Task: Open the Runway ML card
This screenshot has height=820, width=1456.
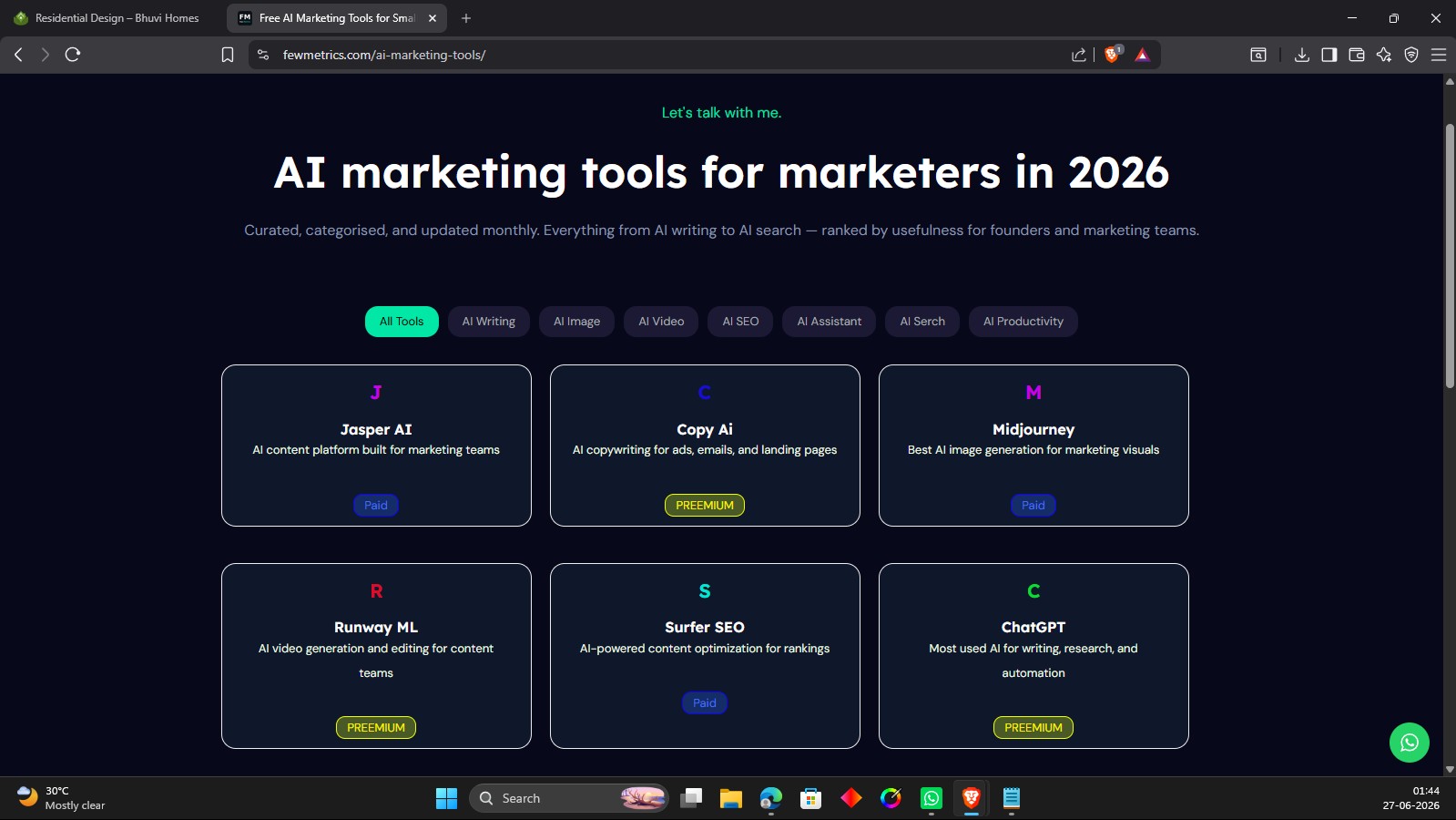Action: (x=376, y=656)
